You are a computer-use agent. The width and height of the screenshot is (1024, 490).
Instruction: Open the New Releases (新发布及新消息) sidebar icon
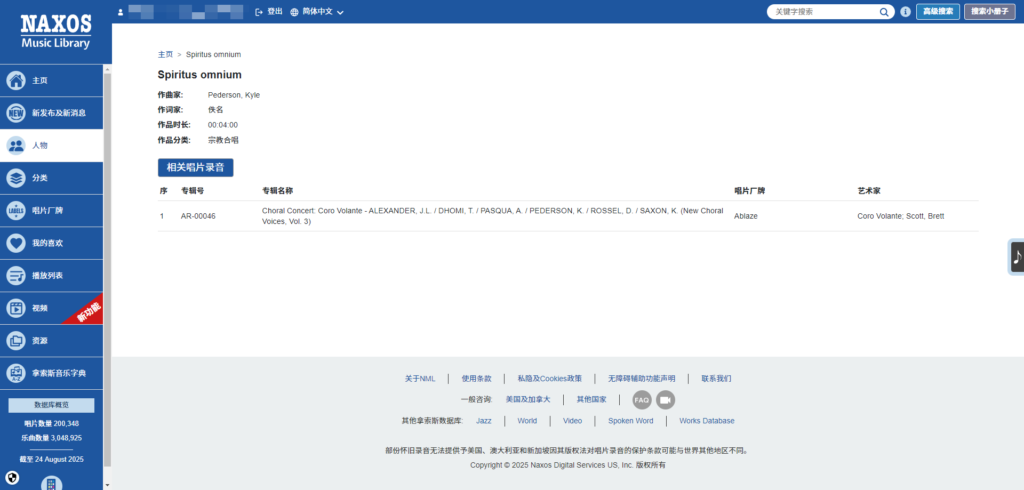tap(16, 113)
